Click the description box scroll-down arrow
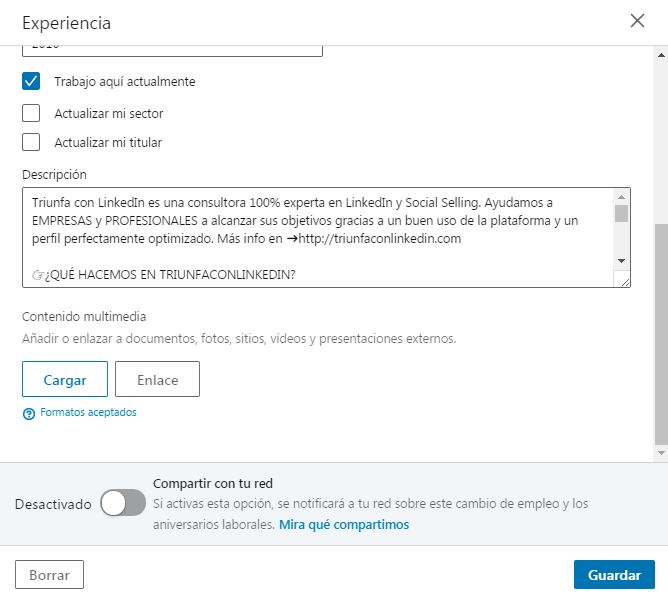668x602 pixels. (621, 260)
